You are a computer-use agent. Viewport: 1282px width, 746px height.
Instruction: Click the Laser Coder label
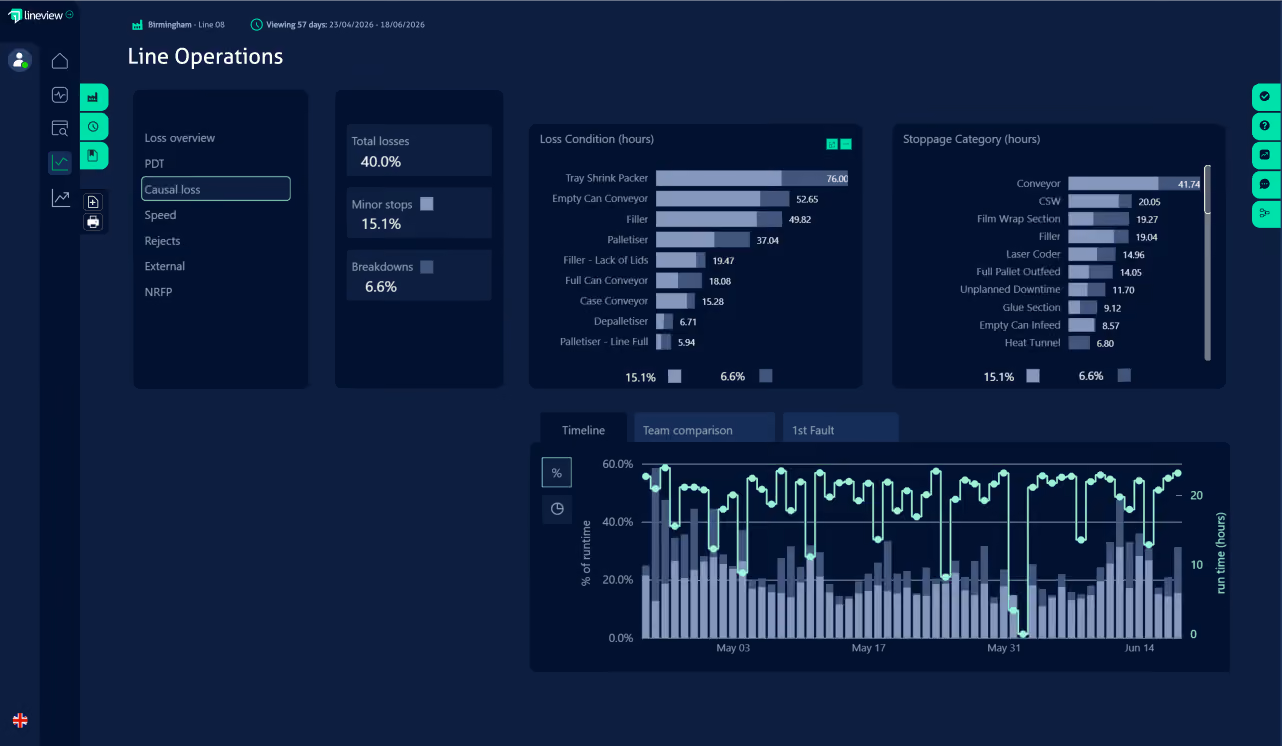[x=1033, y=254]
